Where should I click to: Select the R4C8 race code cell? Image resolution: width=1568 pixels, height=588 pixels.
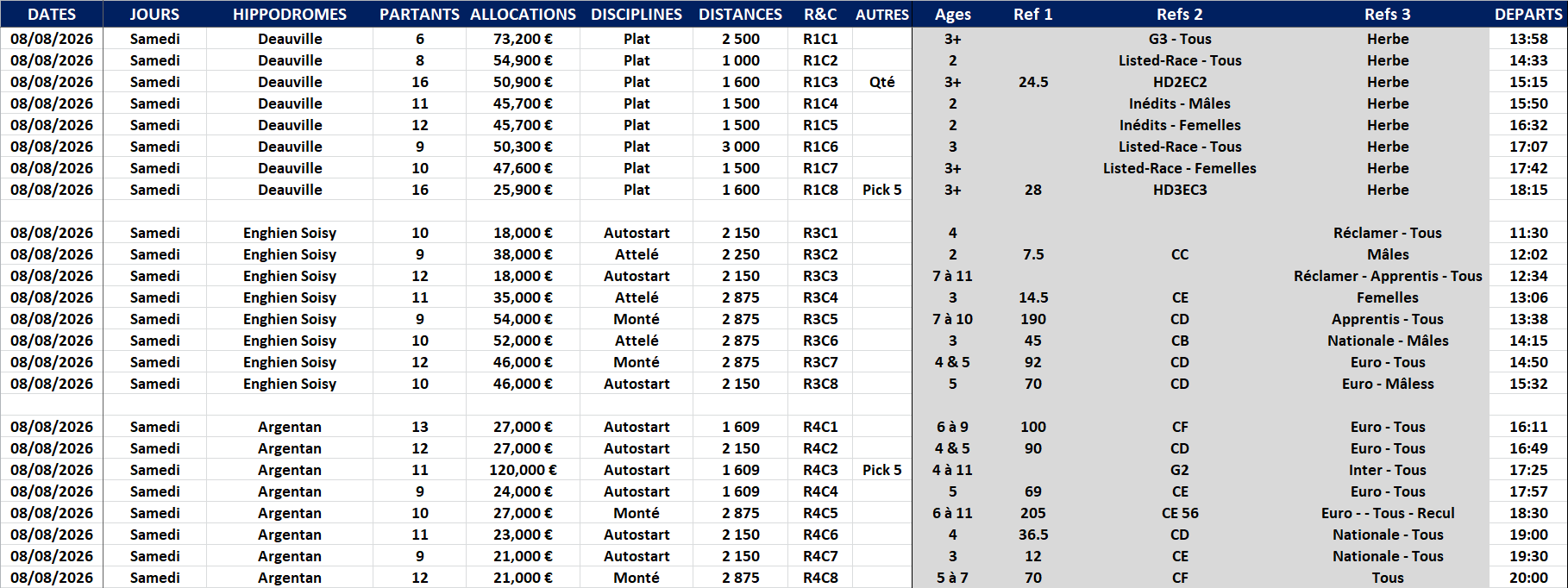(820, 578)
